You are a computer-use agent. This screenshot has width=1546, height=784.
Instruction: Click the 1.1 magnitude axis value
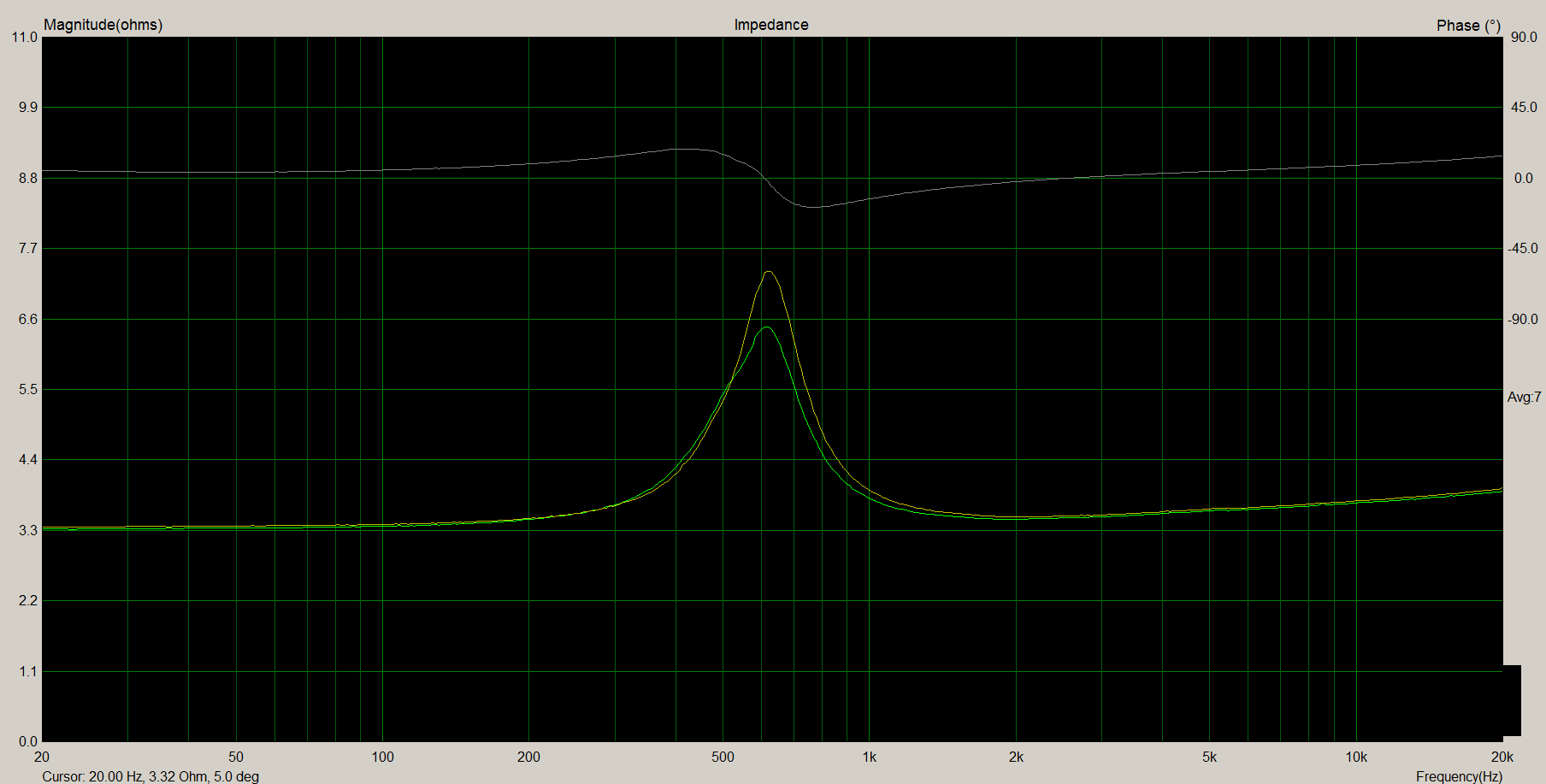point(28,671)
